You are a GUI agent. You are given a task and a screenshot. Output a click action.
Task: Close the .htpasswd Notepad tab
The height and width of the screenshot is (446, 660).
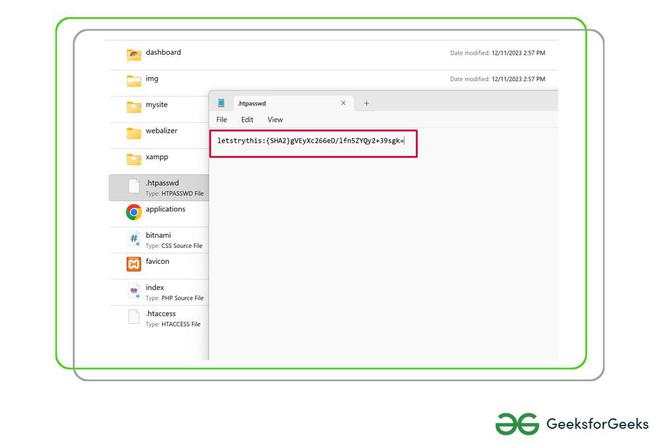343,103
